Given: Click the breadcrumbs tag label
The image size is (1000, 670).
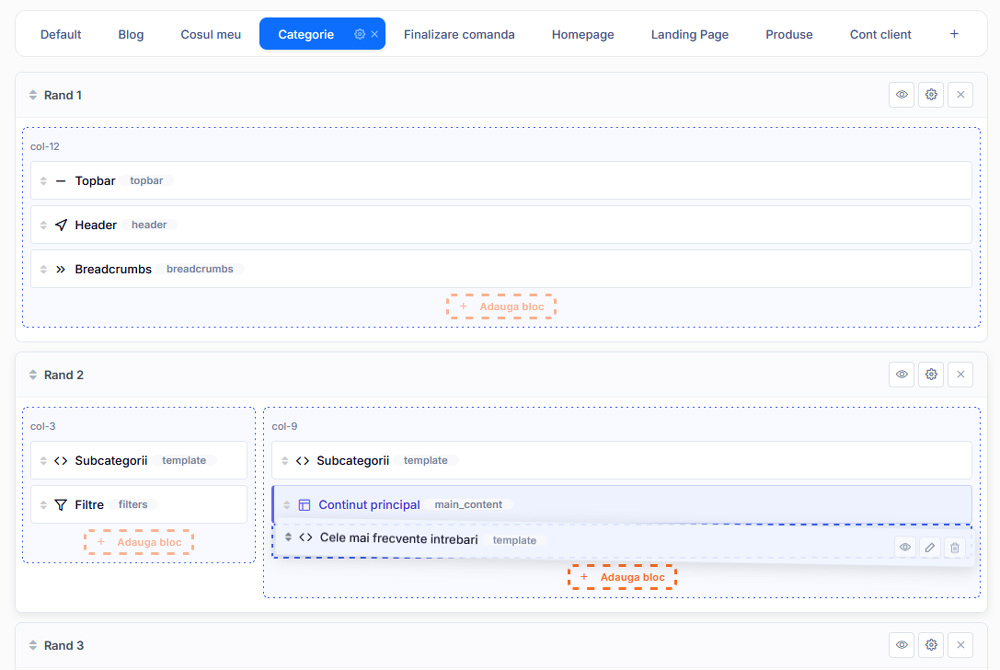Looking at the screenshot, I should [200, 269].
